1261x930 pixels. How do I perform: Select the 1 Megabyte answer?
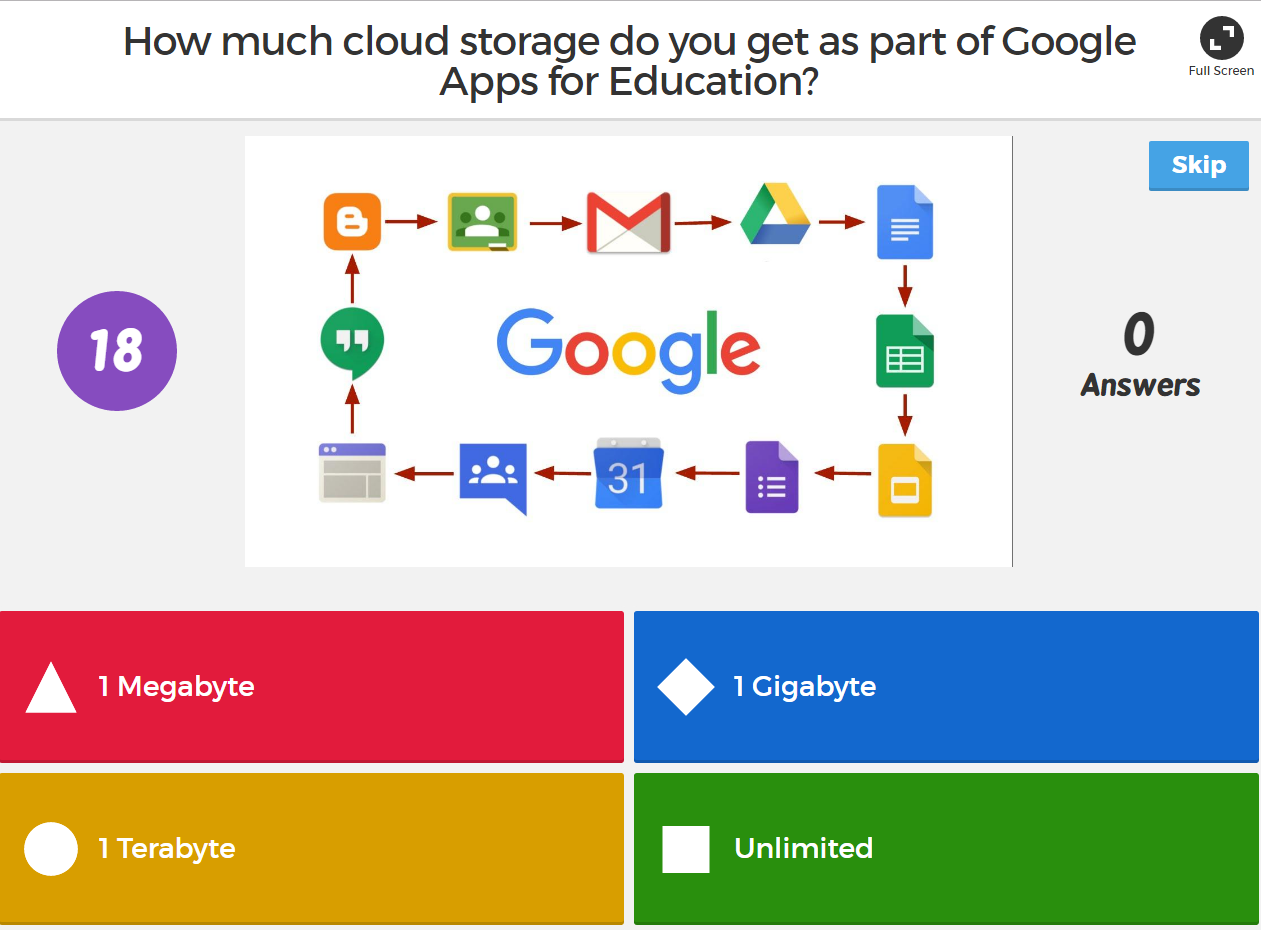311,686
